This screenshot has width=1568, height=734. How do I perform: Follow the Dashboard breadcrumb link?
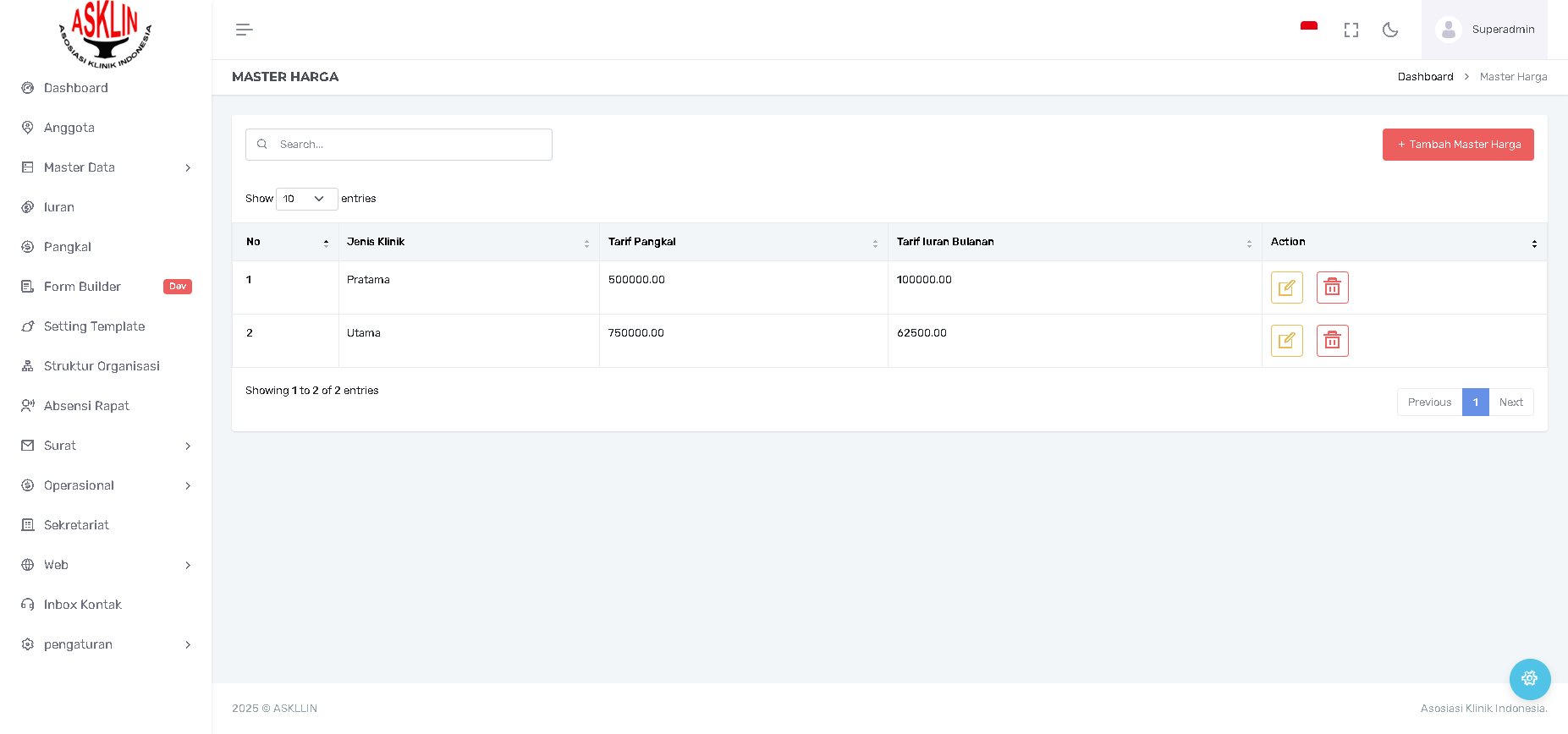click(1425, 77)
